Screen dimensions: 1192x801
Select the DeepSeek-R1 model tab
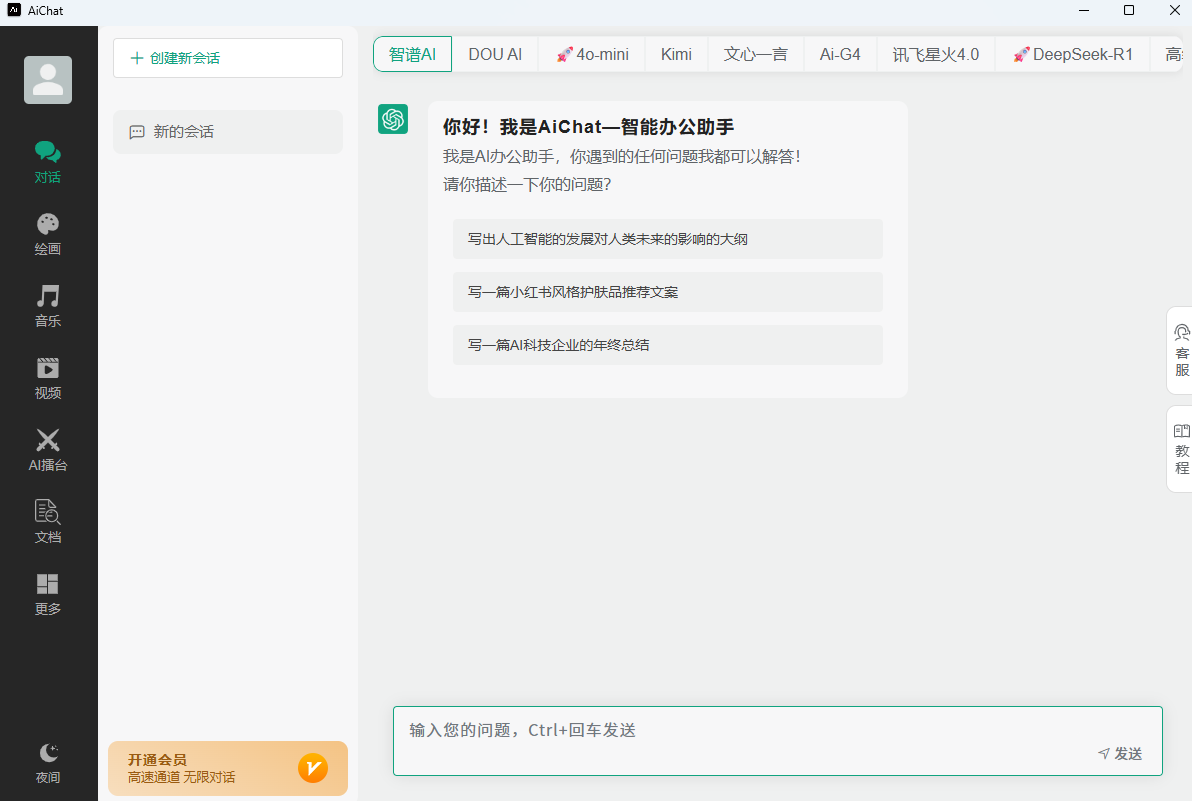[1072, 54]
